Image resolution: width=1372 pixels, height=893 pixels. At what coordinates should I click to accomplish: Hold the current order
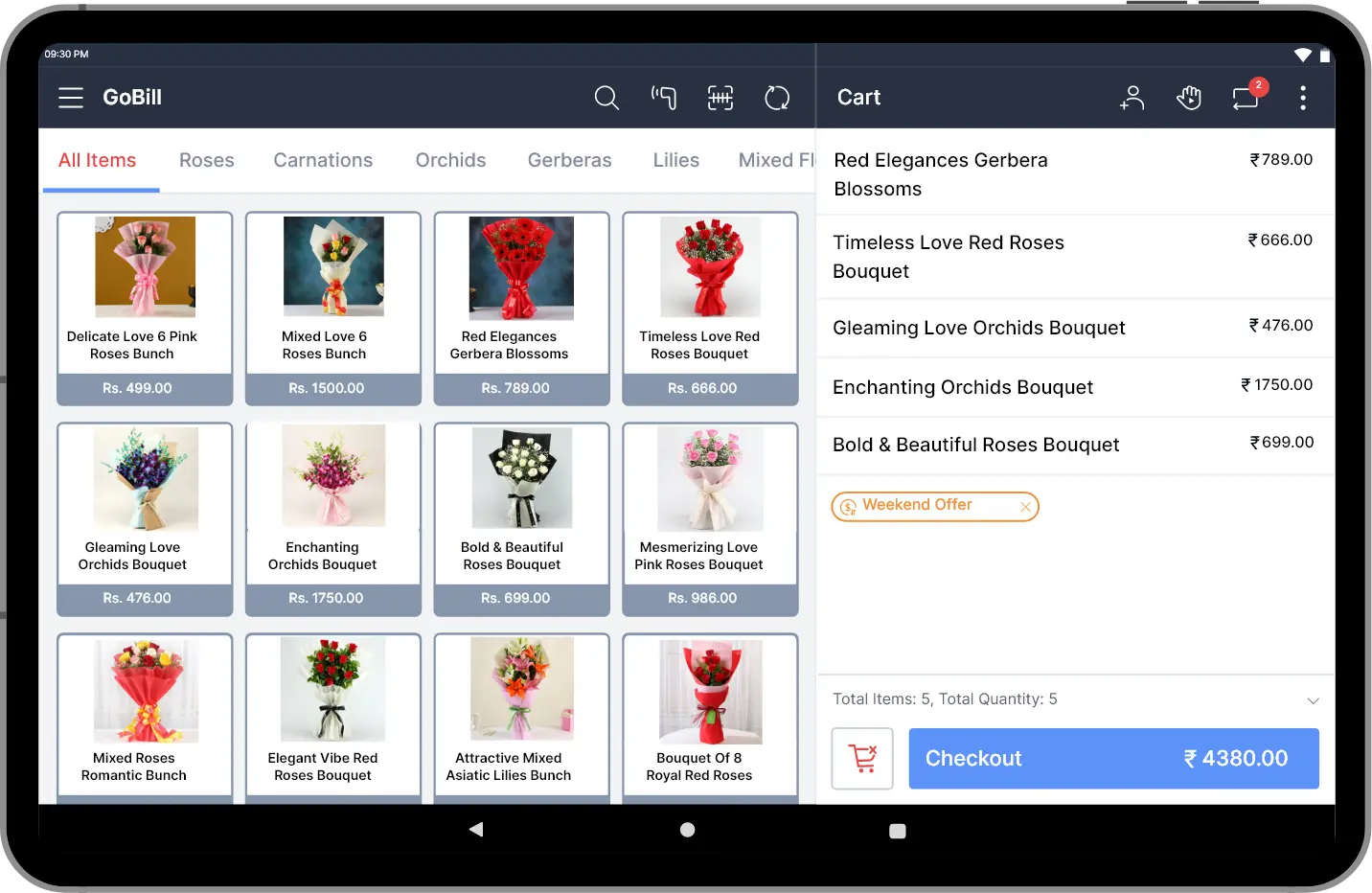click(x=1189, y=98)
